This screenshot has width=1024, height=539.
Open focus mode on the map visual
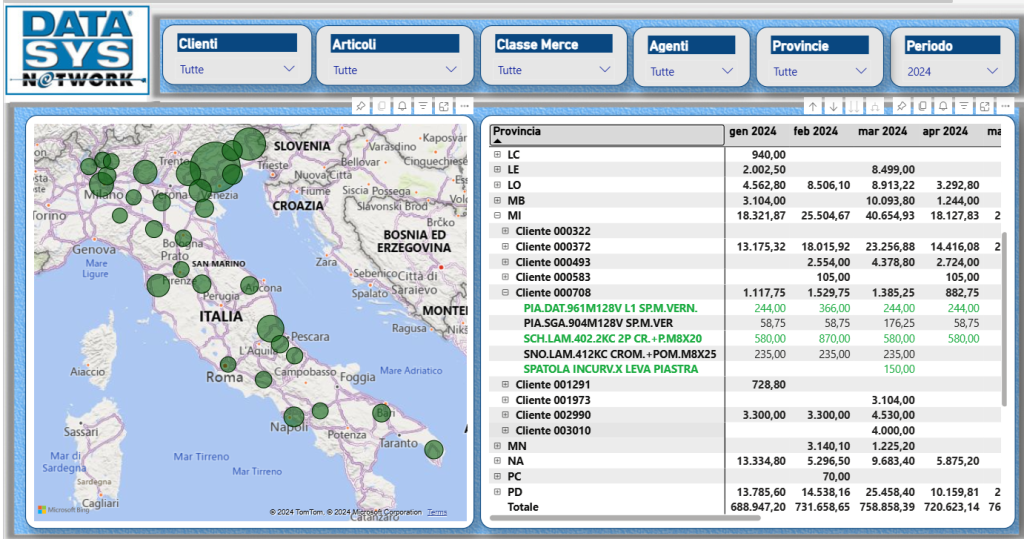444,105
